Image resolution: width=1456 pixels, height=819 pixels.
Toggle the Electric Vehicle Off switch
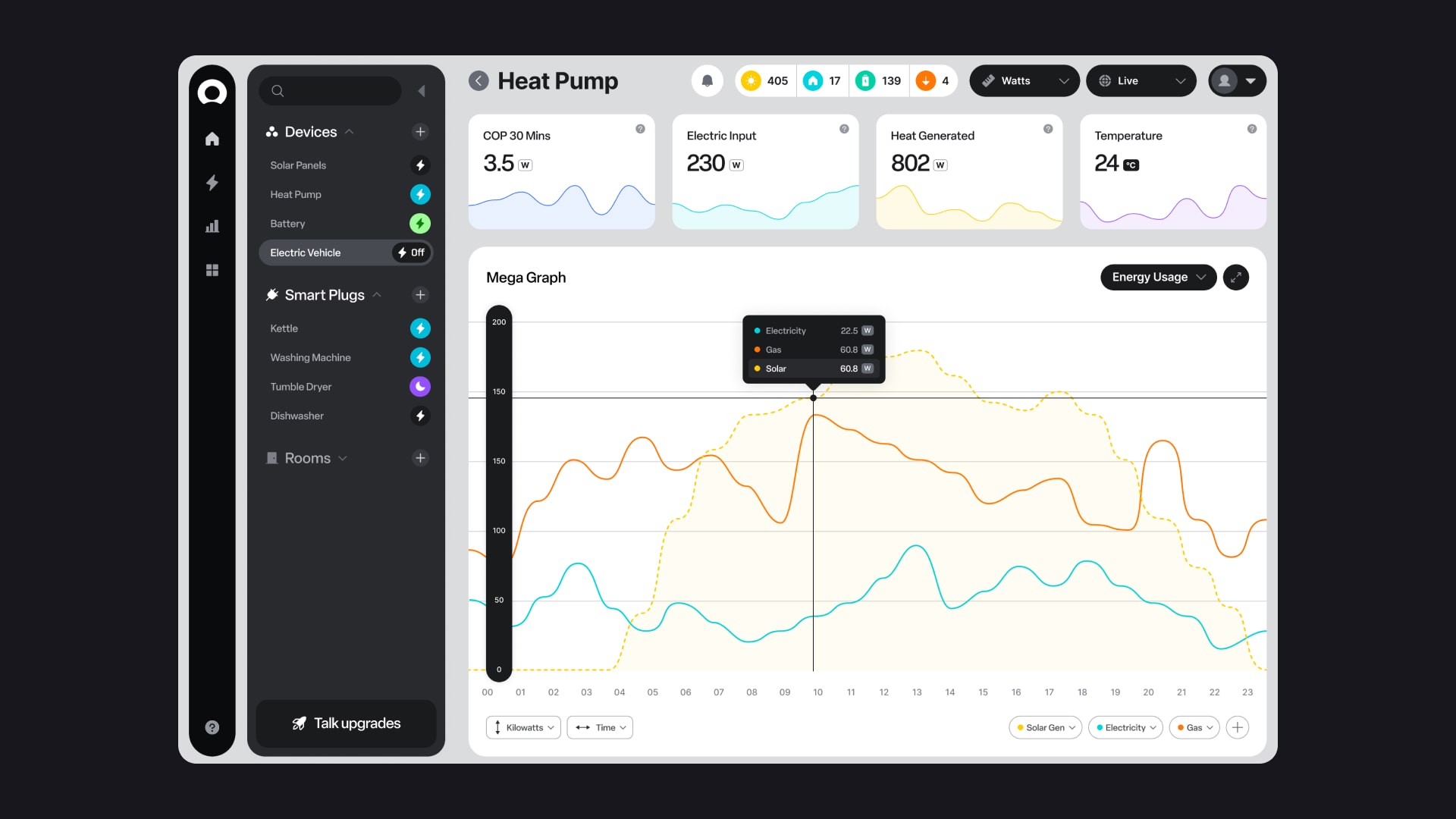[x=412, y=253]
